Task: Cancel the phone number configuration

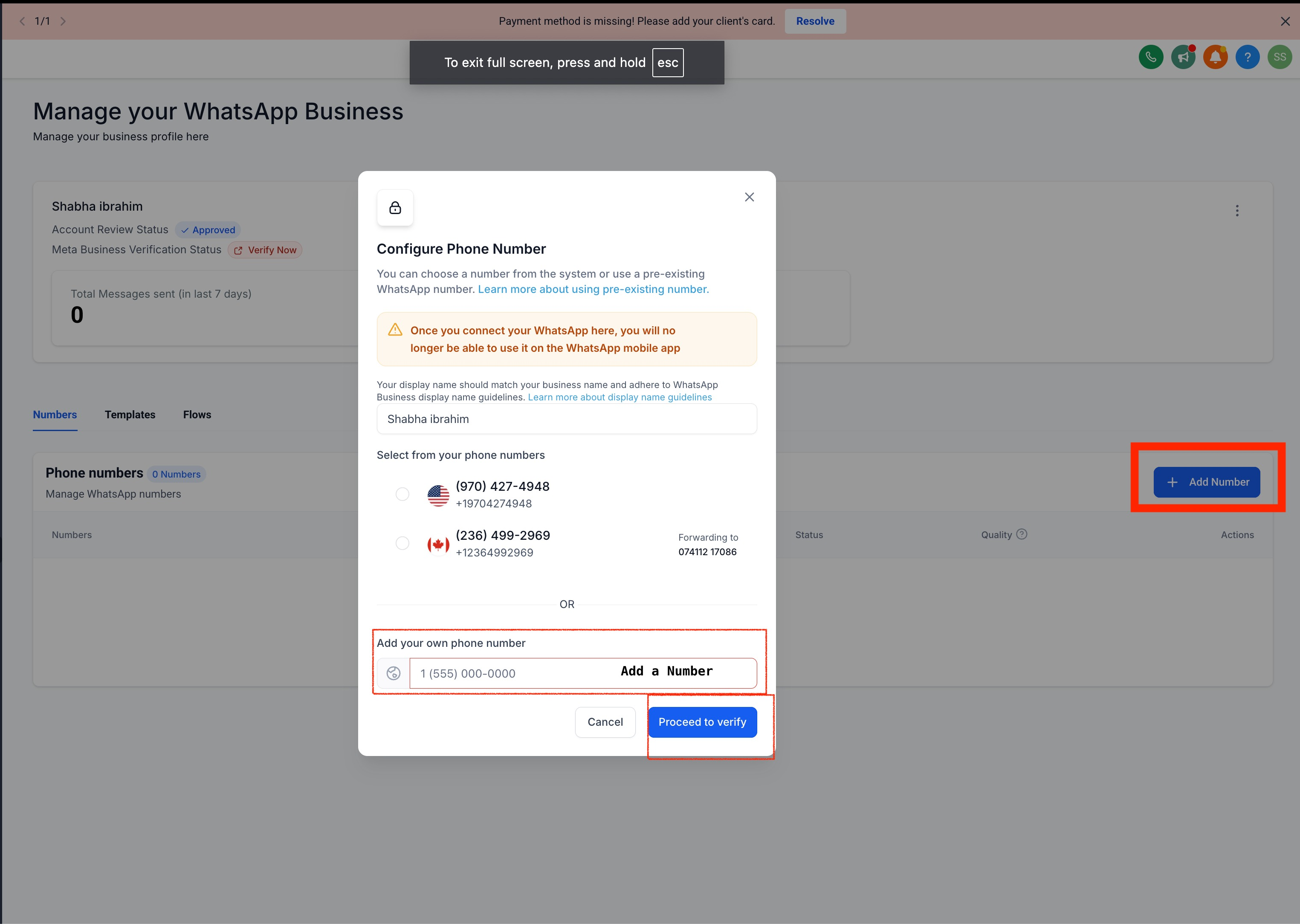Action: 605,722
